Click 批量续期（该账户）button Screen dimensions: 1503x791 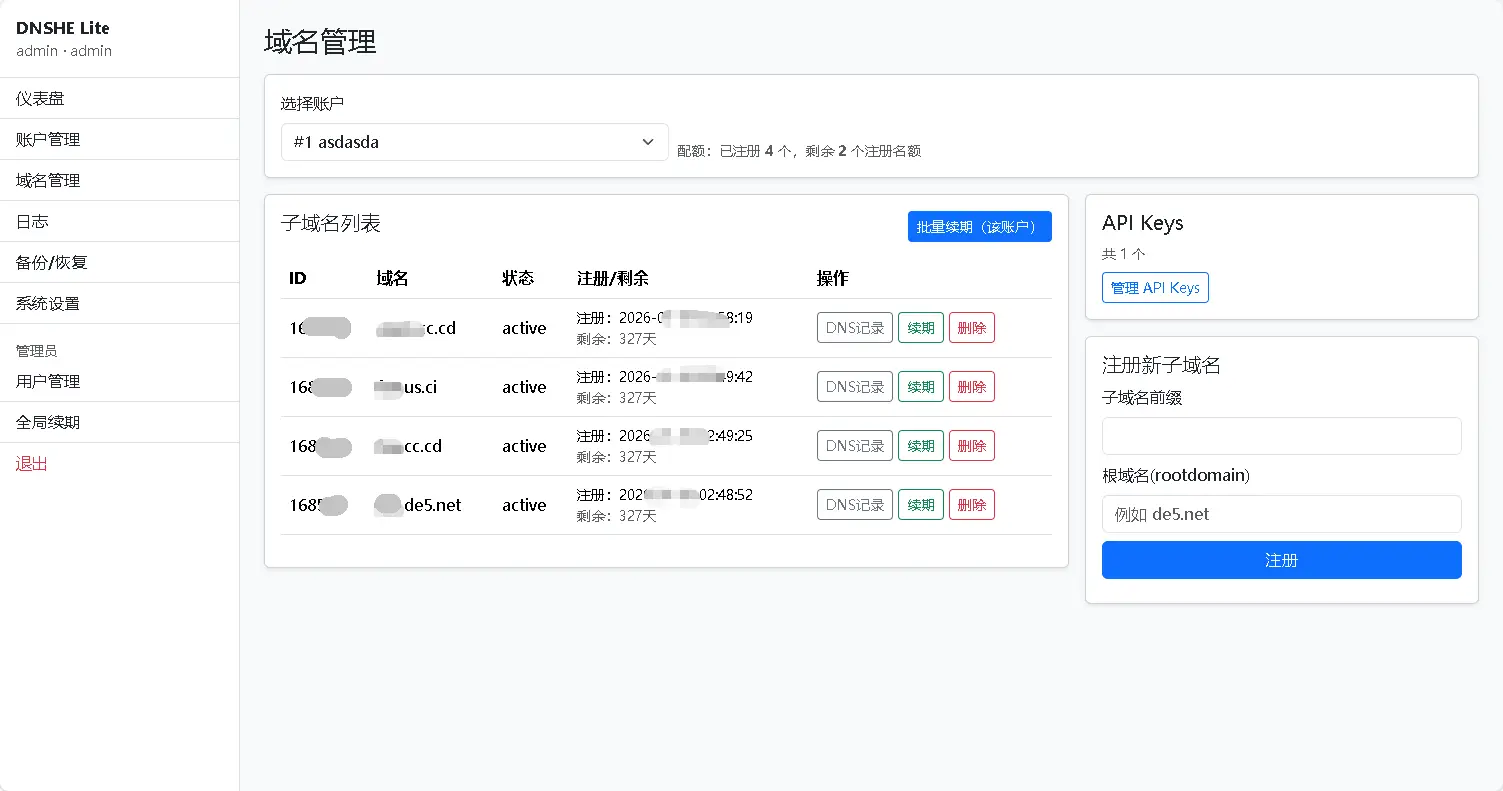tap(979, 227)
